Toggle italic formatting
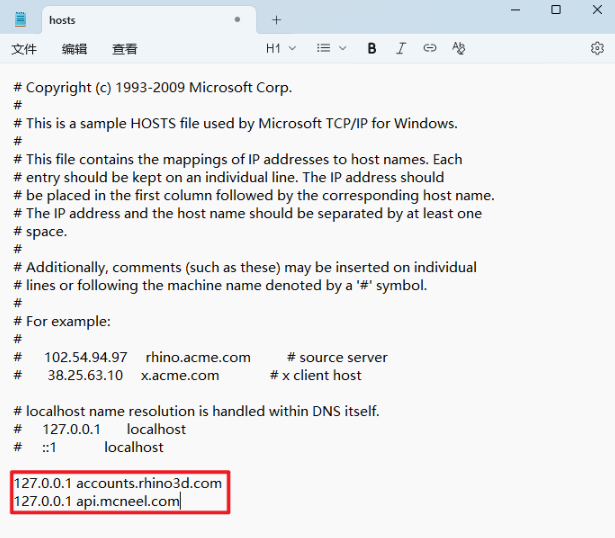The width and height of the screenshot is (615, 538). pos(401,48)
